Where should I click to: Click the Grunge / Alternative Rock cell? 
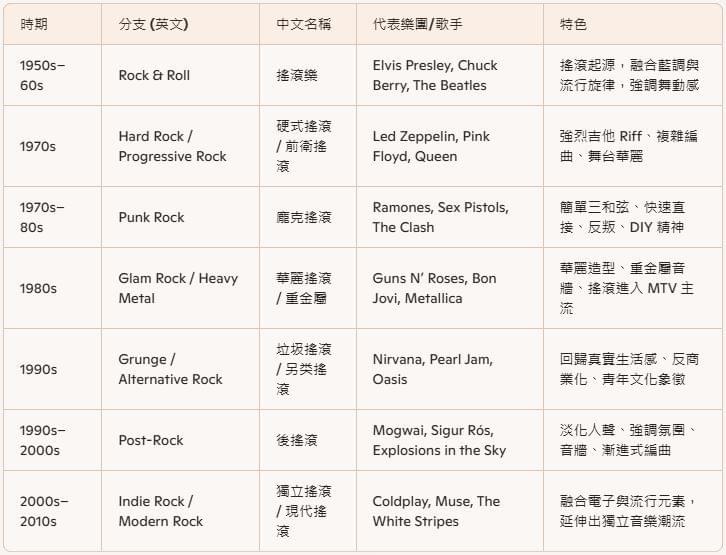(181, 369)
